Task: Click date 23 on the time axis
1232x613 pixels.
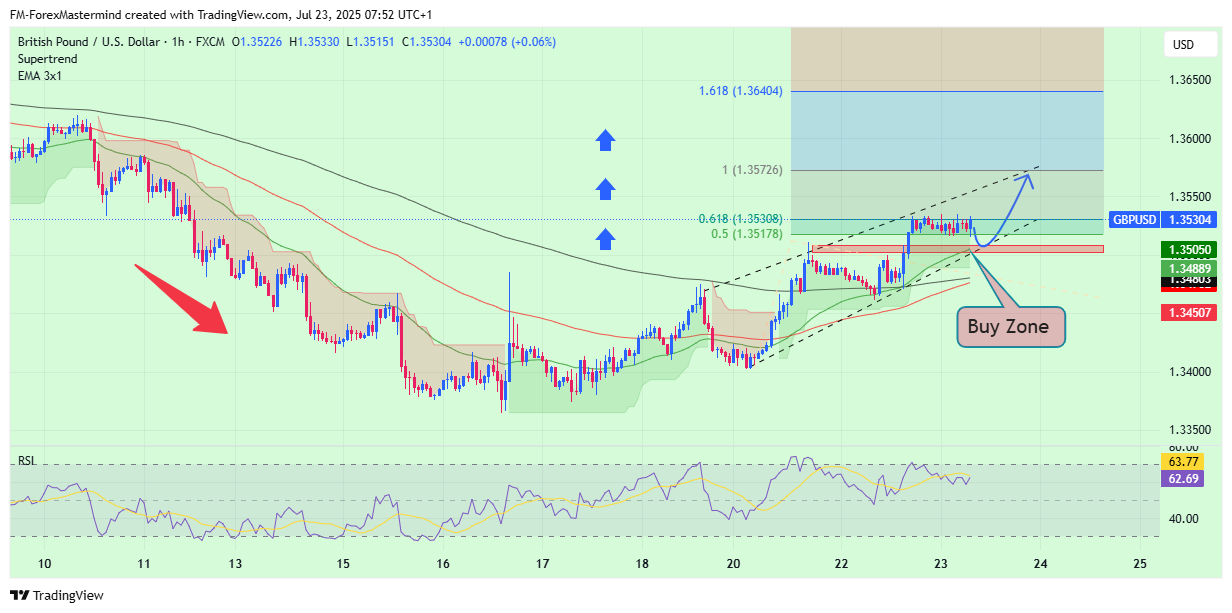Action: click(941, 564)
